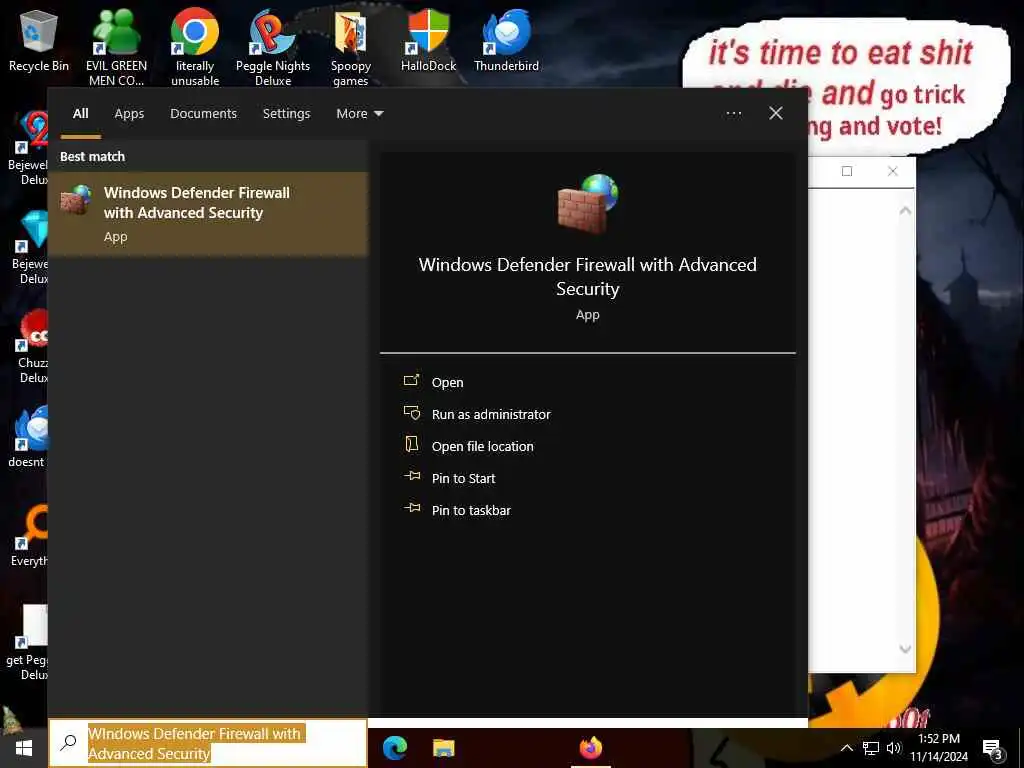Open the volume tray icon

tap(894, 748)
